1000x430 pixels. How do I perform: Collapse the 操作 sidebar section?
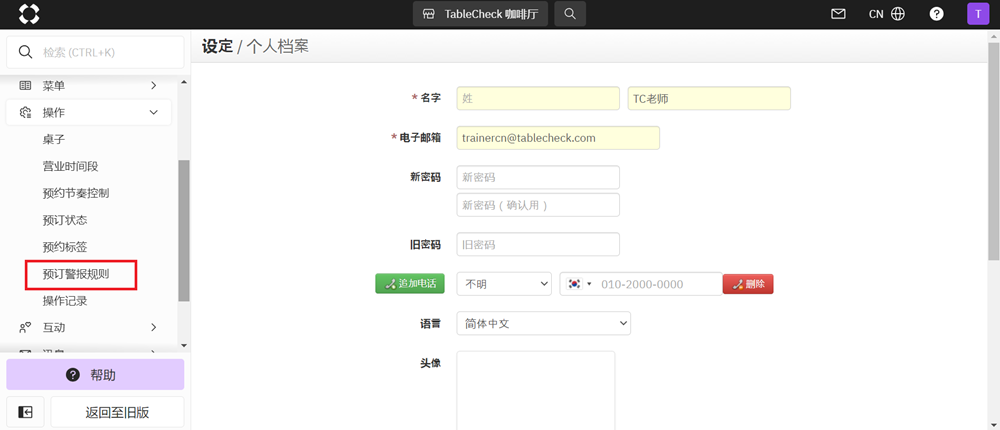(153, 112)
